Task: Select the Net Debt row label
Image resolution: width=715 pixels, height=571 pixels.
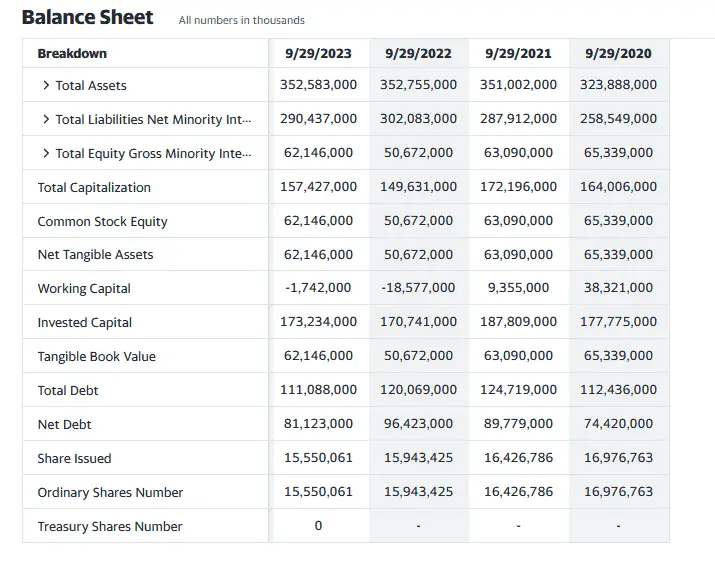Action: 64,425
